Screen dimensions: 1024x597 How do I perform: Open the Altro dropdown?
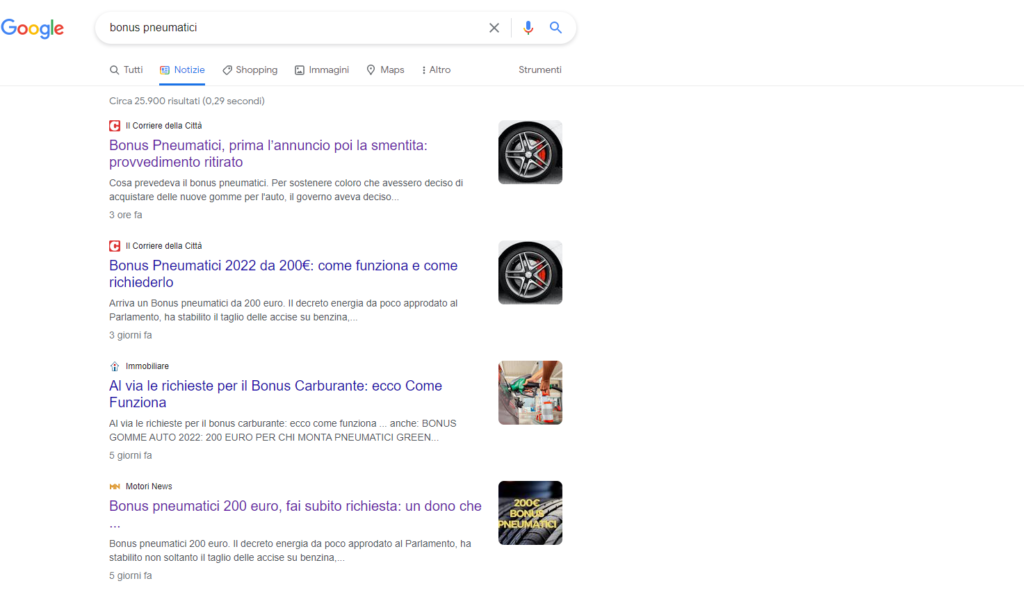pyautogui.click(x=435, y=69)
